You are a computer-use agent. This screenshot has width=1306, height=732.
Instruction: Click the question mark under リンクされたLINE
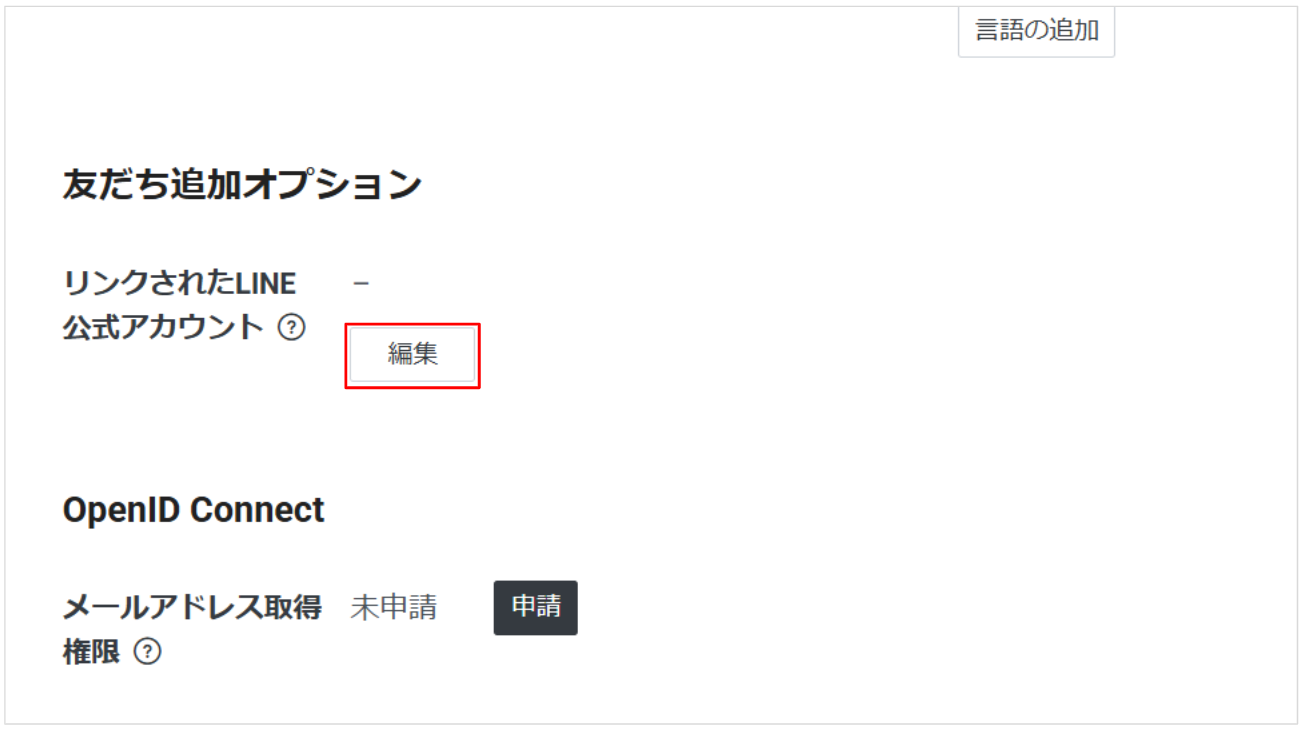(x=291, y=327)
